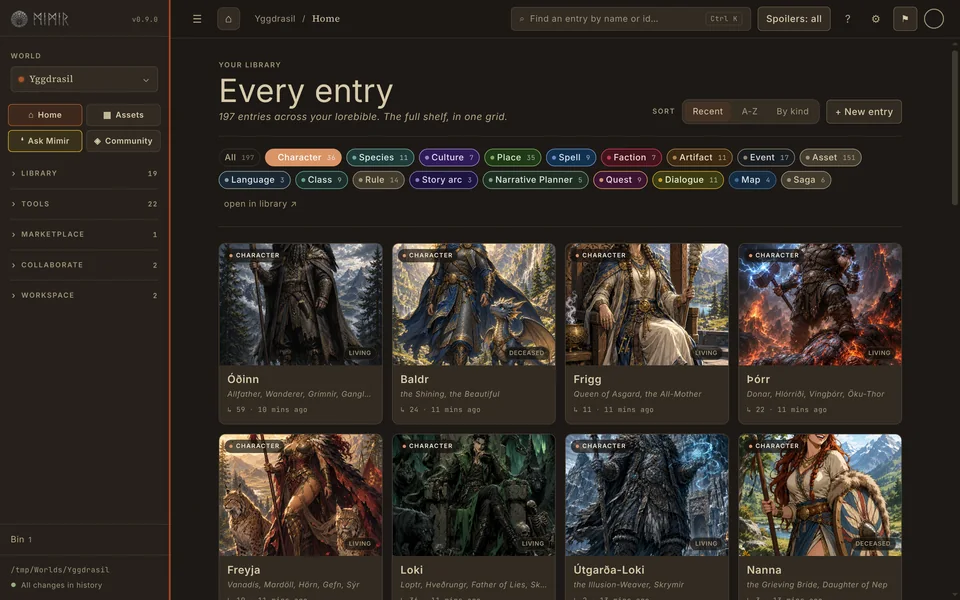Expand the Marketplace sidebar section
The image size is (960, 600).
(84, 234)
